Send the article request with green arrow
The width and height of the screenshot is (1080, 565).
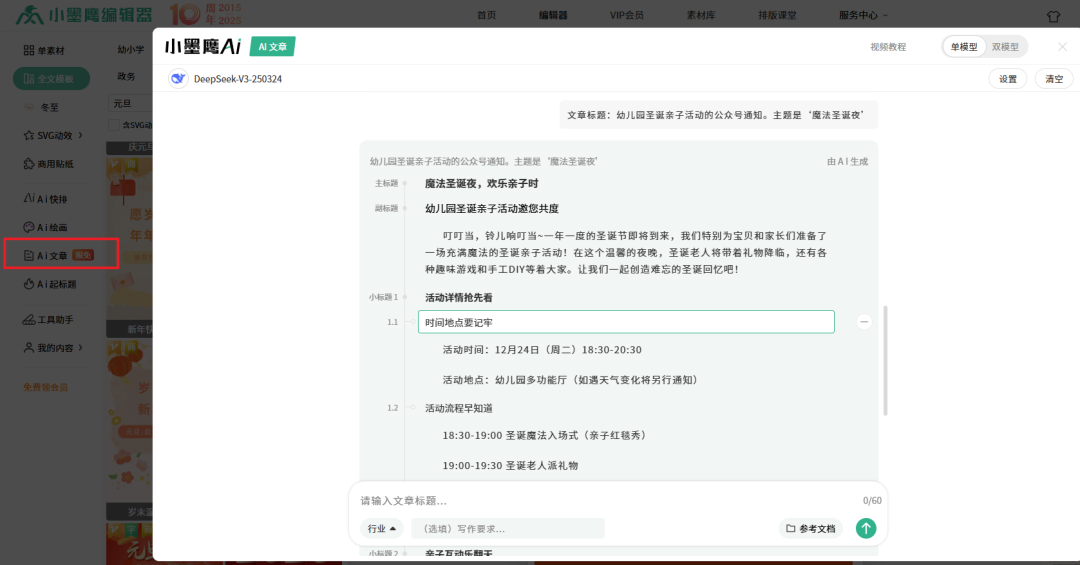(x=866, y=528)
